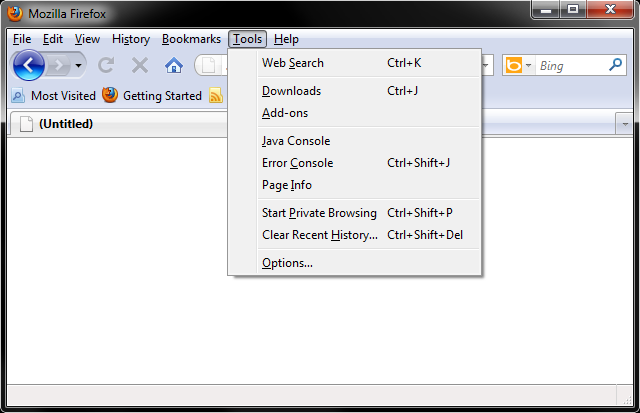Open the back/forward history dropdown arrow
Image resolution: width=640 pixels, height=413 pixels.
click(x=78, y=65)
